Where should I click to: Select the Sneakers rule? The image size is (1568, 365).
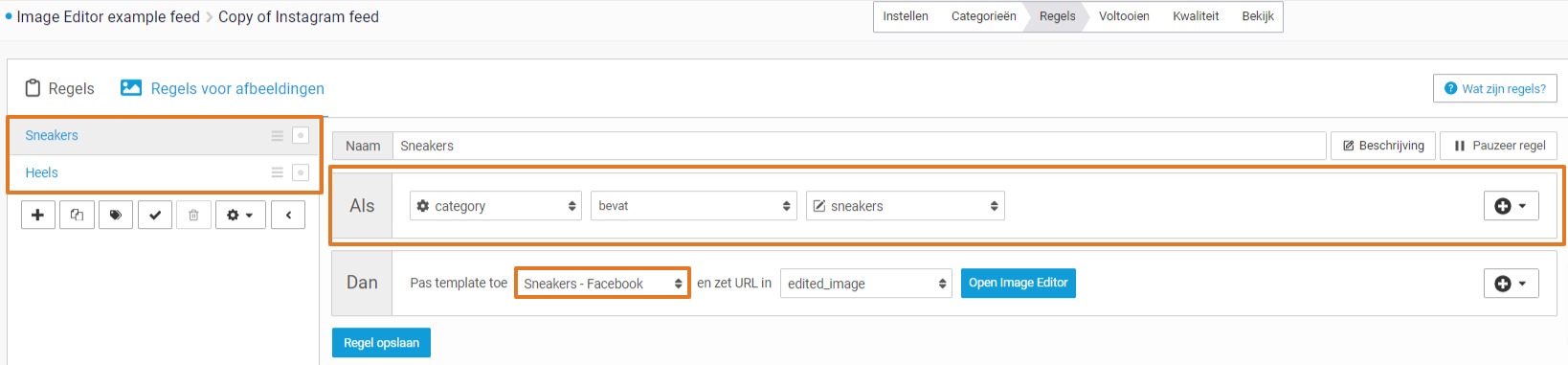[52, 136]
